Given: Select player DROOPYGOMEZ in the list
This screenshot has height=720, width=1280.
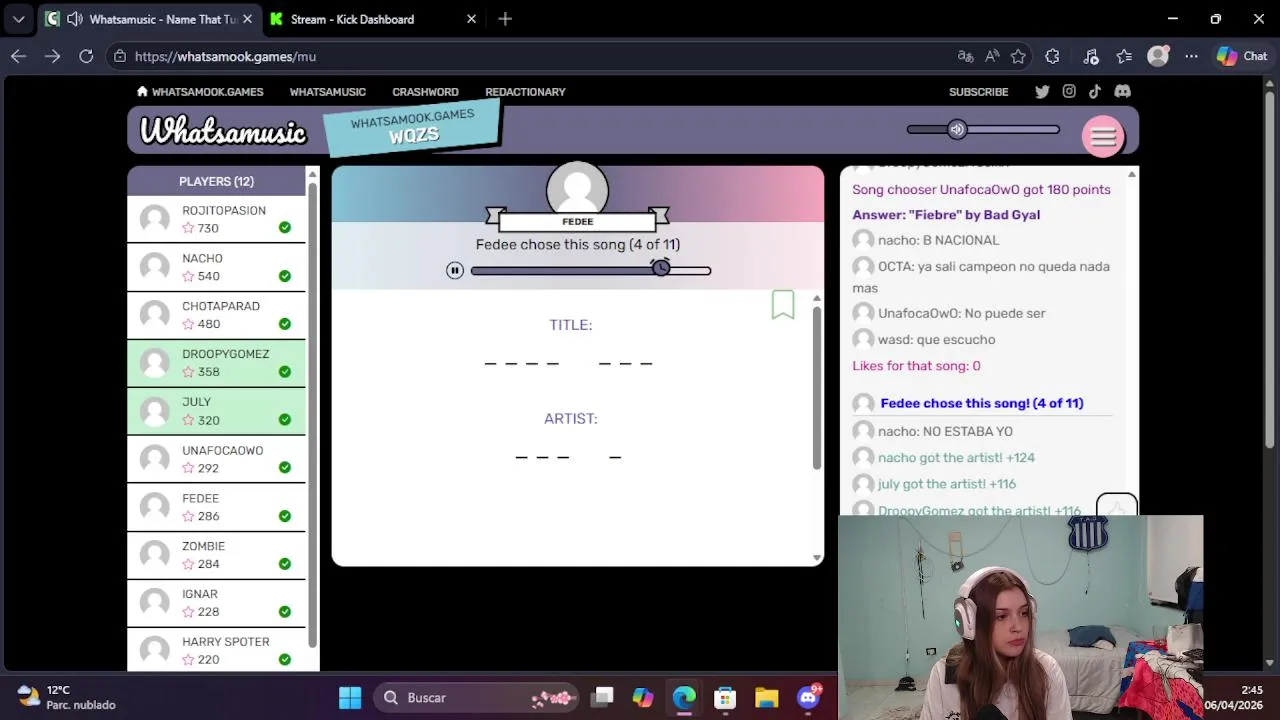Looking at the screenshot, I should 216,363.
